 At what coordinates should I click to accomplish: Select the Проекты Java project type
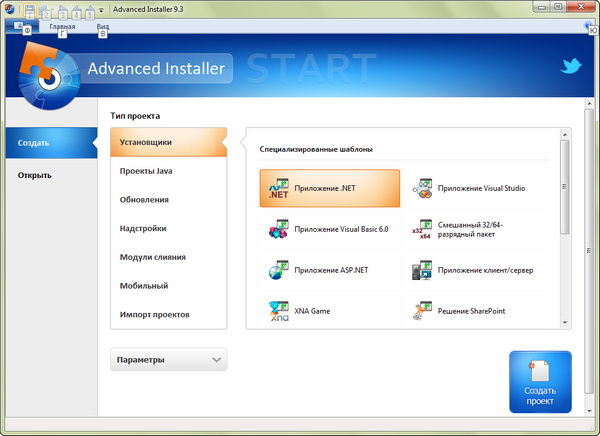pos(146,171)
